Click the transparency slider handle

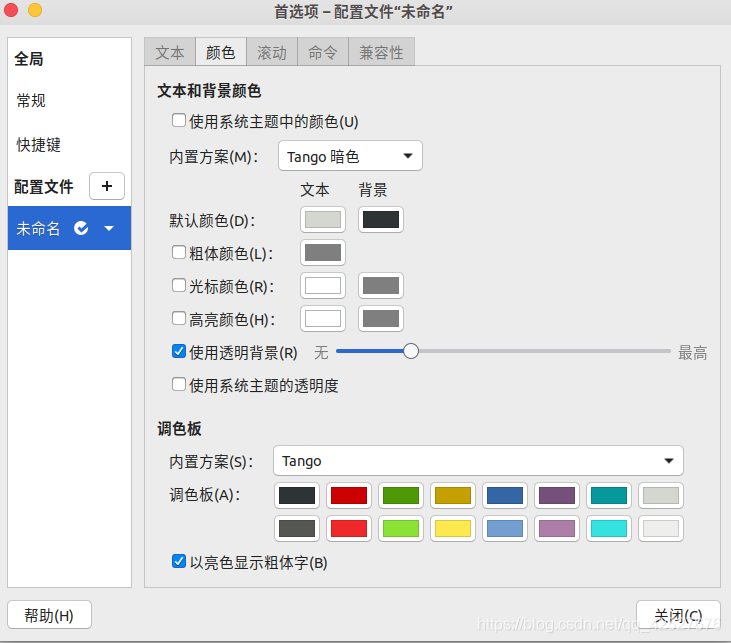coord(411,351)
